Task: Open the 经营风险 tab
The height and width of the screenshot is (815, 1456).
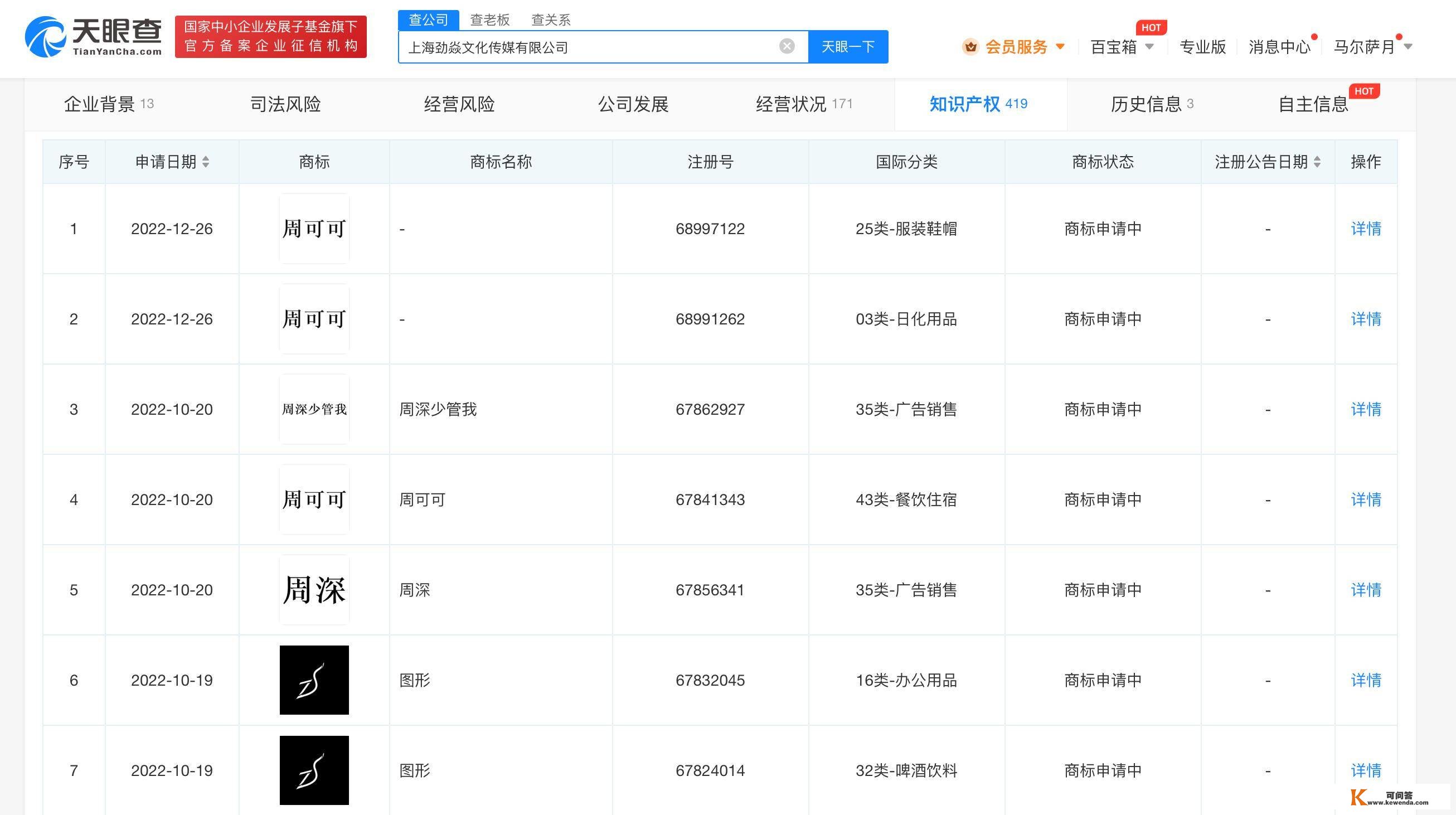Action: click(x=459, y=104)
